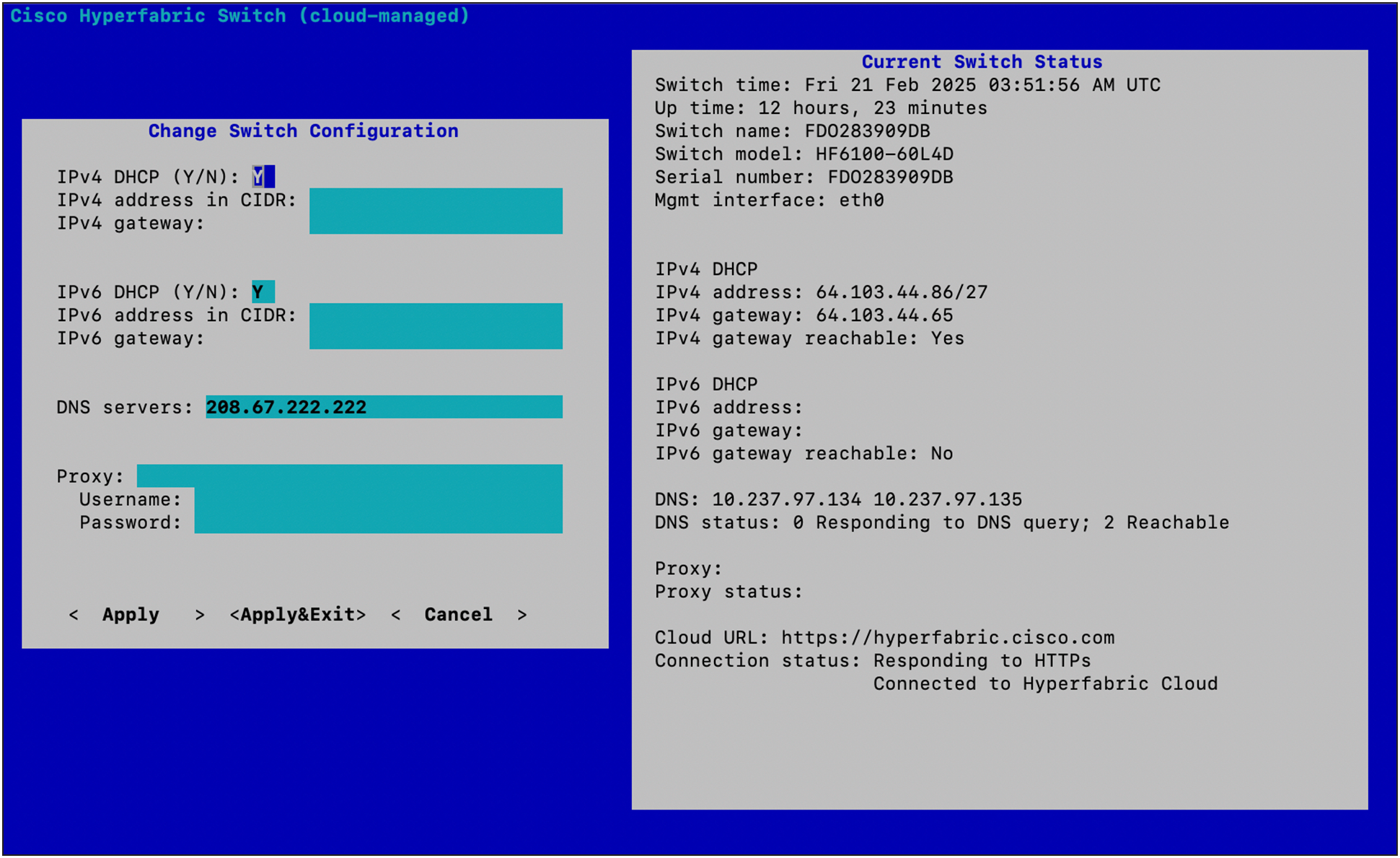This screenshot has width=1400, height=858.
Task: Click the proxy Username field
Action: (378, 499)
